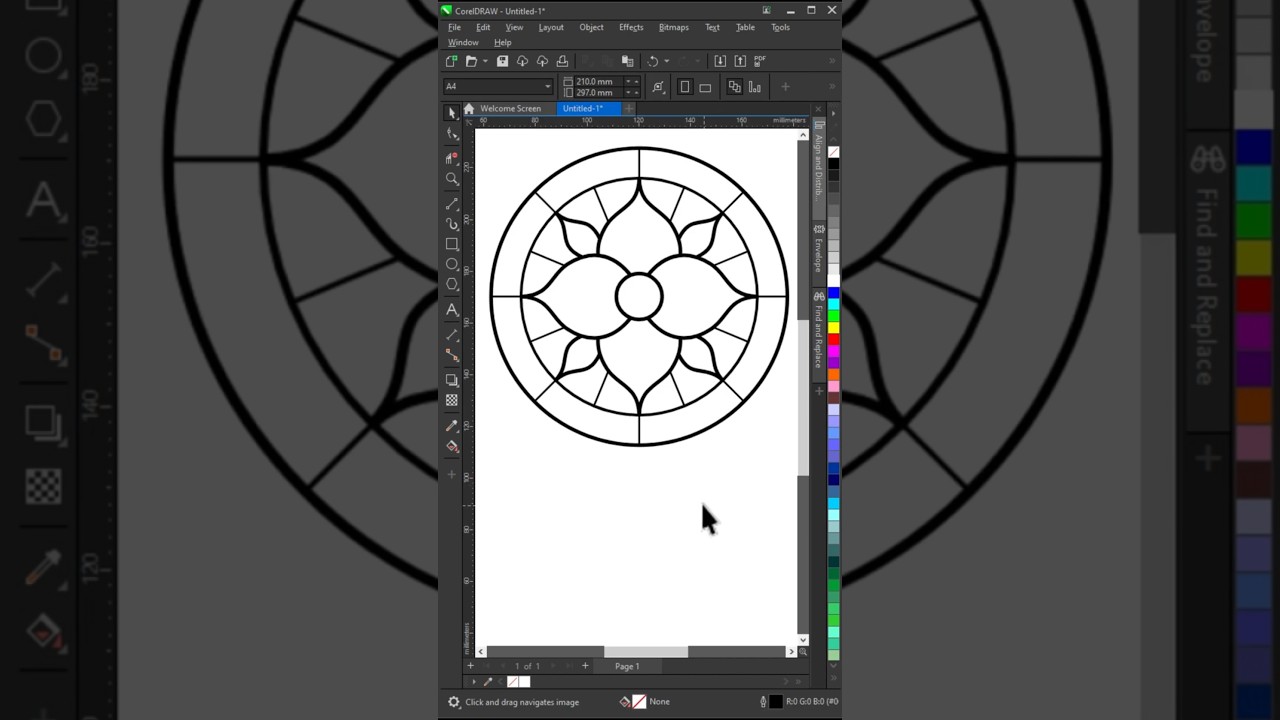
Task: Pick the blue swatch in color palette
Action: coord(833,293)
